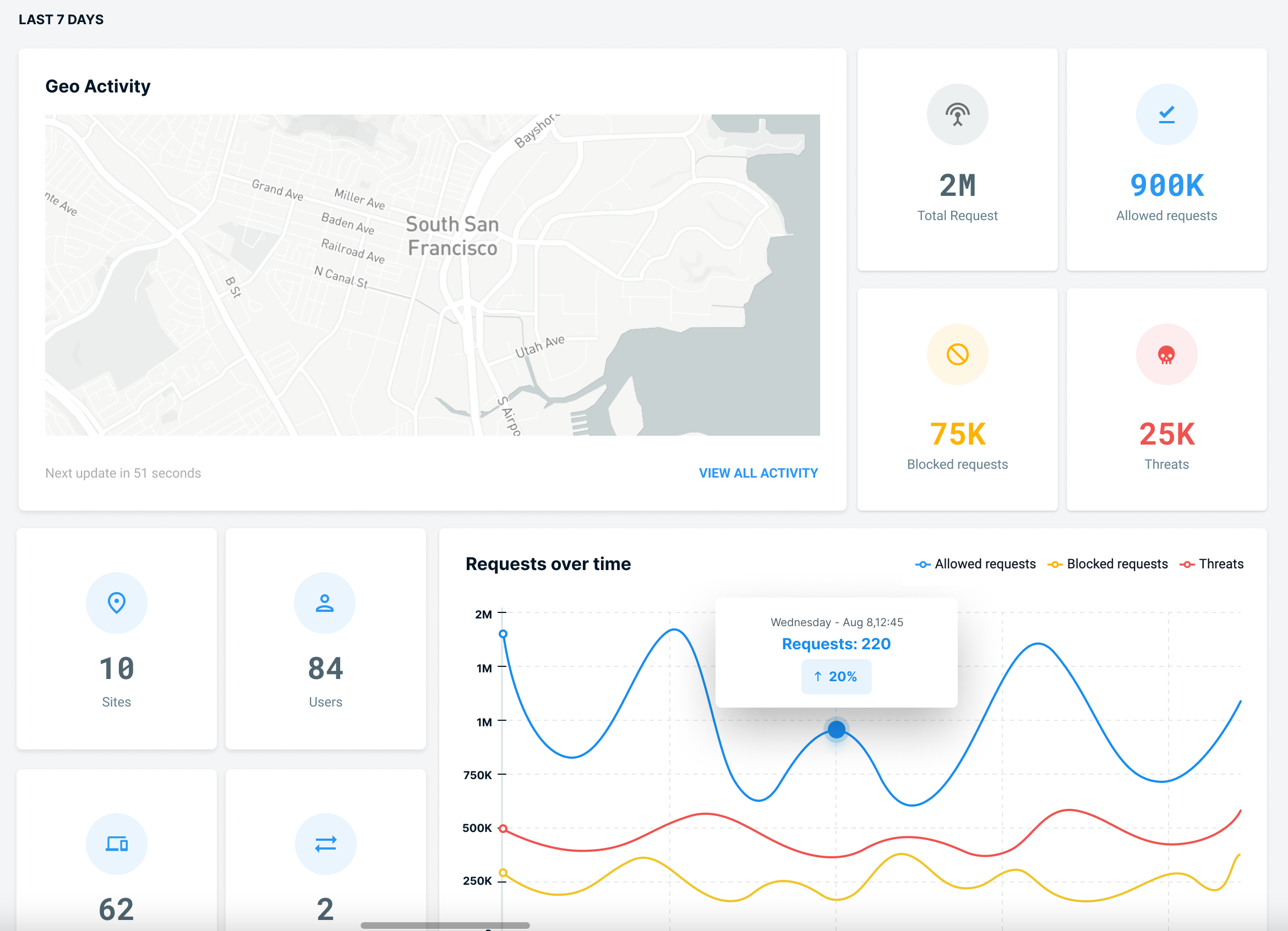Click the 2M Total Request value
The width and height of the screenshot is (1288, 931).
958,185
